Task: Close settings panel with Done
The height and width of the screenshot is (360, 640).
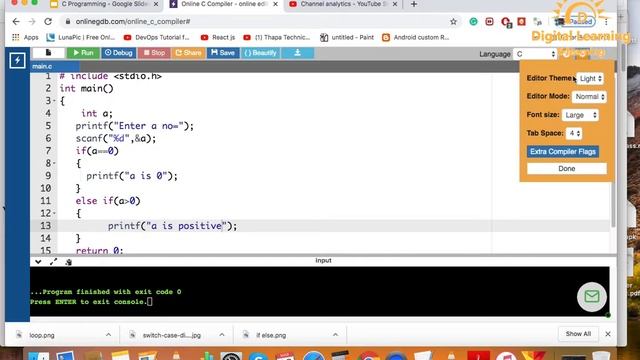Action: [x=567, y=169]
